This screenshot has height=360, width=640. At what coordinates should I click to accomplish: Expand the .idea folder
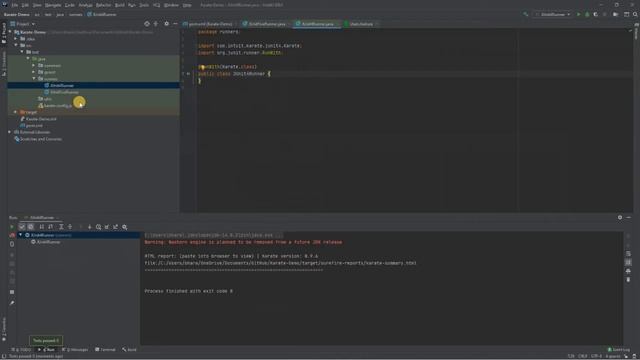coord(16,39)
